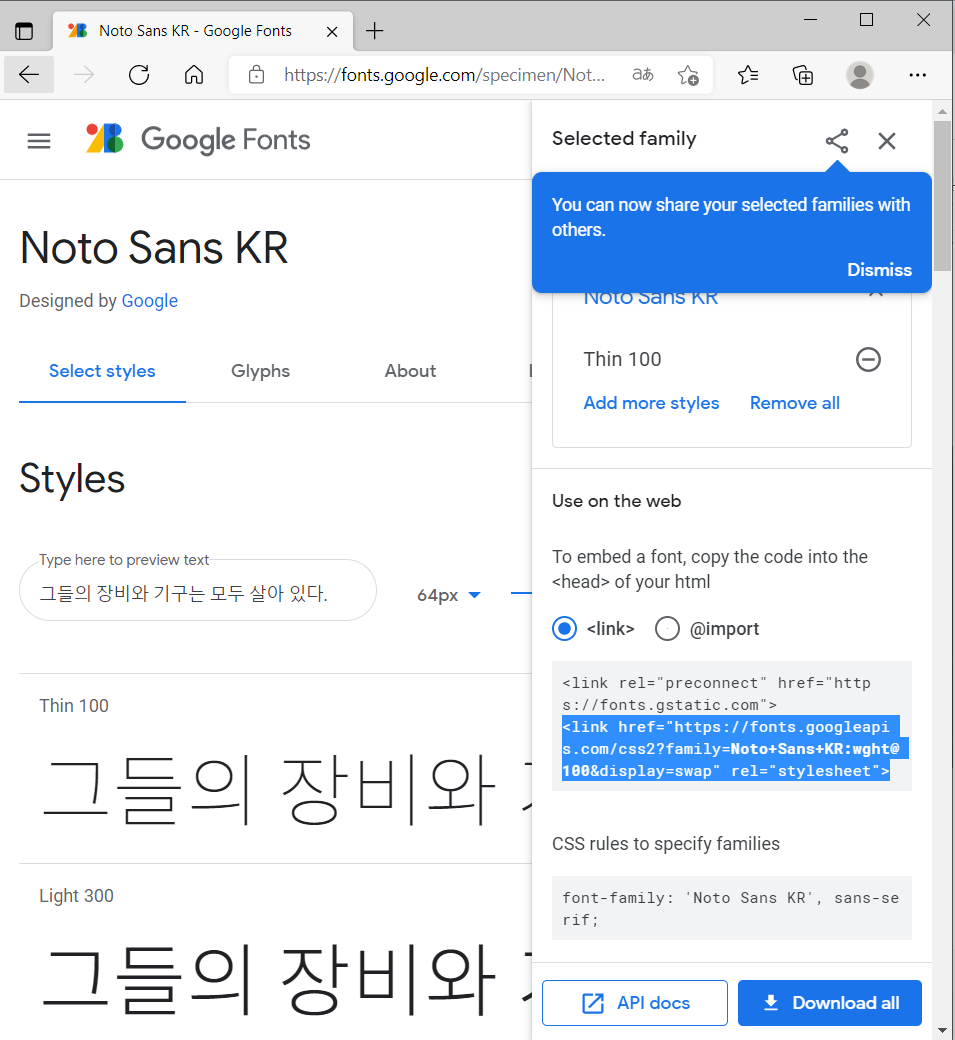Go back with the browser back arrow
This screenshot has height=1040, width=955.
coord(29,75)
